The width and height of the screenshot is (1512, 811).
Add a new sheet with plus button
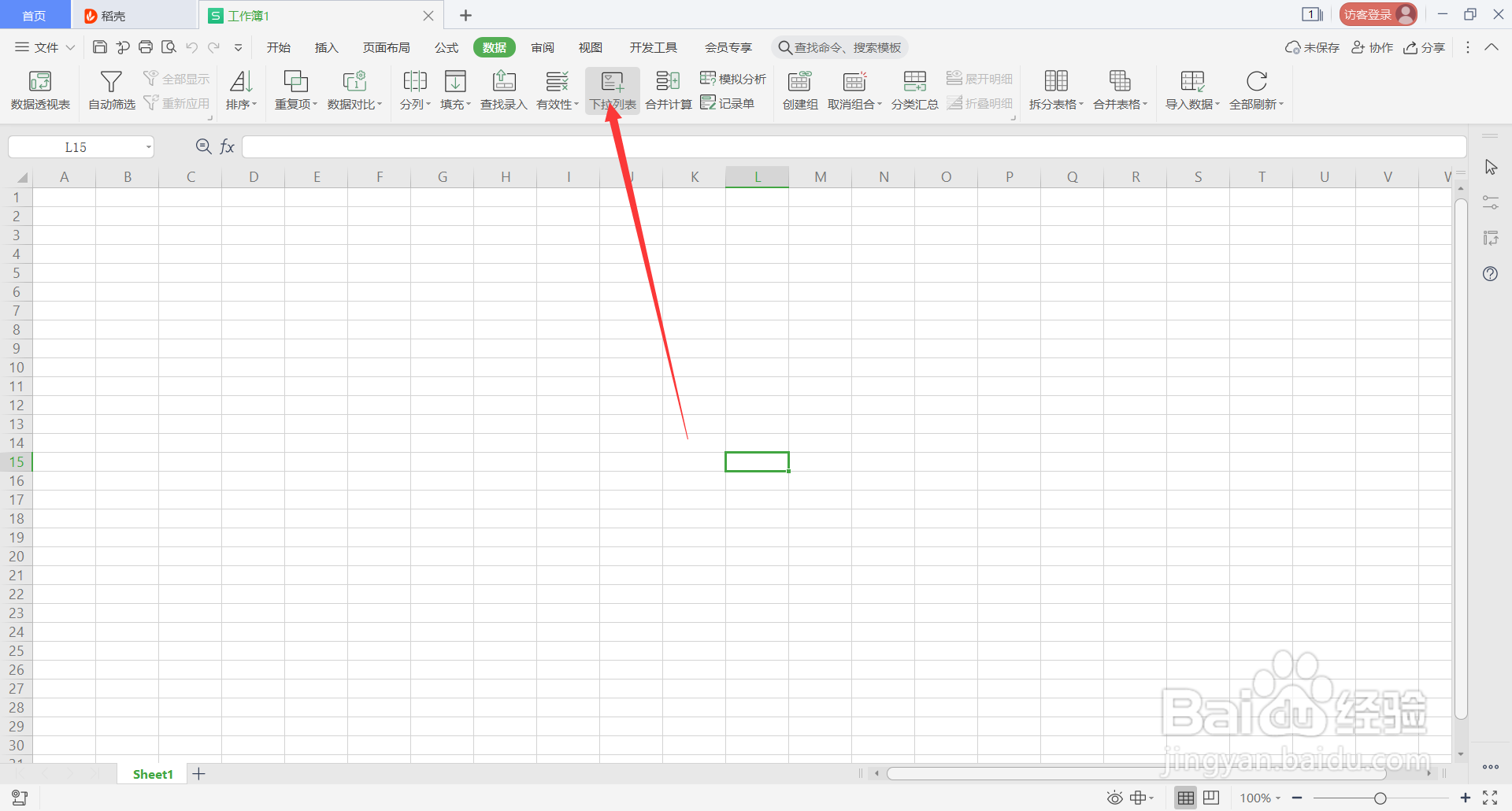pos(199,774)
